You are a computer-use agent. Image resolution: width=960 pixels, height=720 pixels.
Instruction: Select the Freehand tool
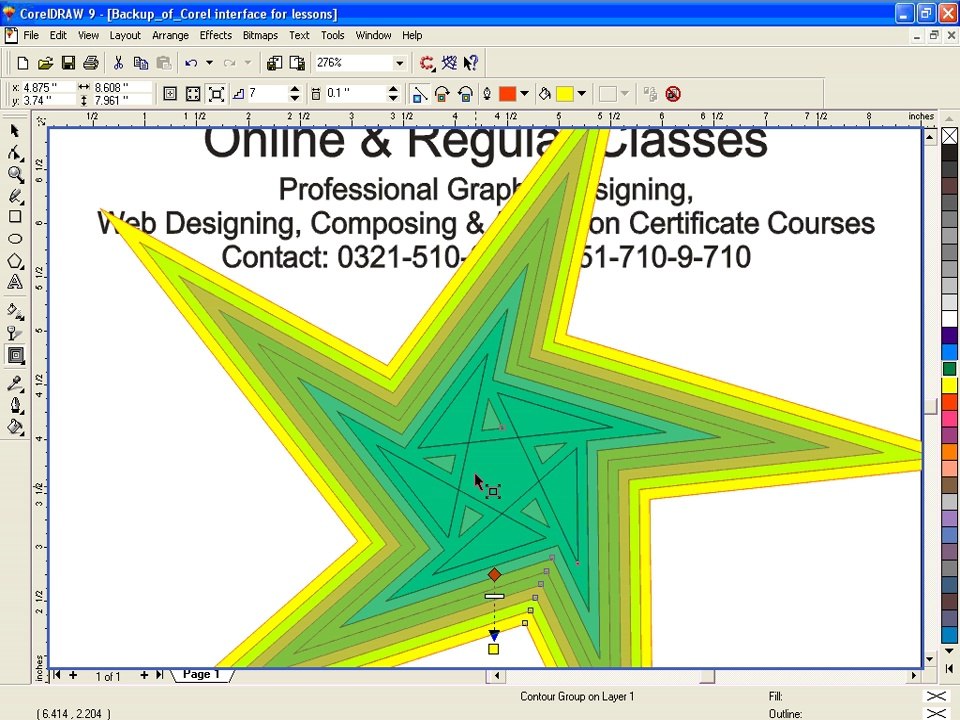[15, 196]
